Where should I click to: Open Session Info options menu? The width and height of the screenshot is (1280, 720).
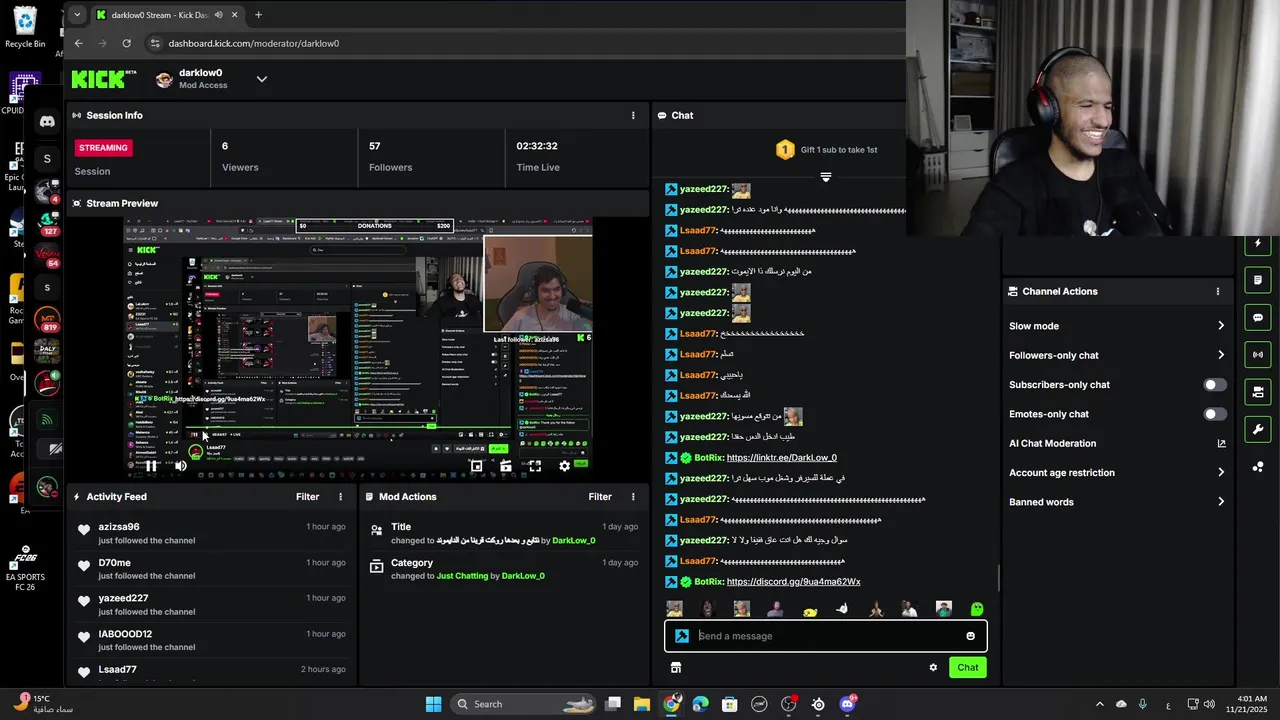click(x=633, y=115)
